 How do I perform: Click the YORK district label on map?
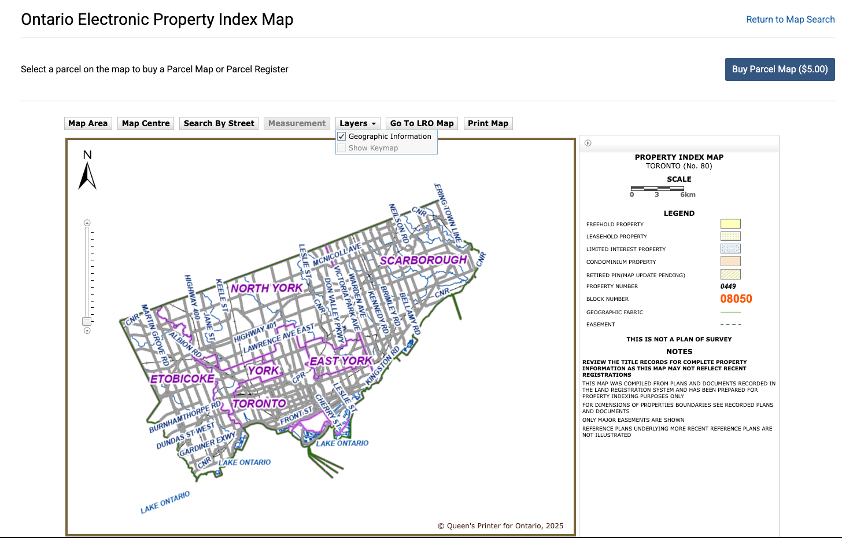tap(264, 371)
